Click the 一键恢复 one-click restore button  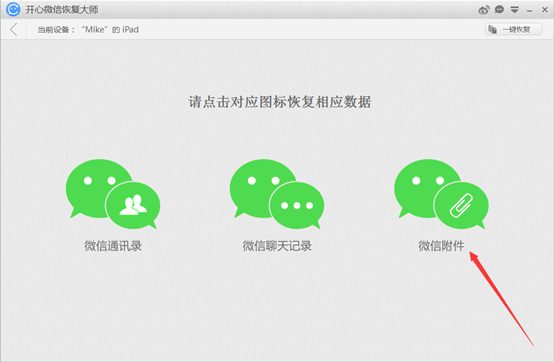click(513, 29)
